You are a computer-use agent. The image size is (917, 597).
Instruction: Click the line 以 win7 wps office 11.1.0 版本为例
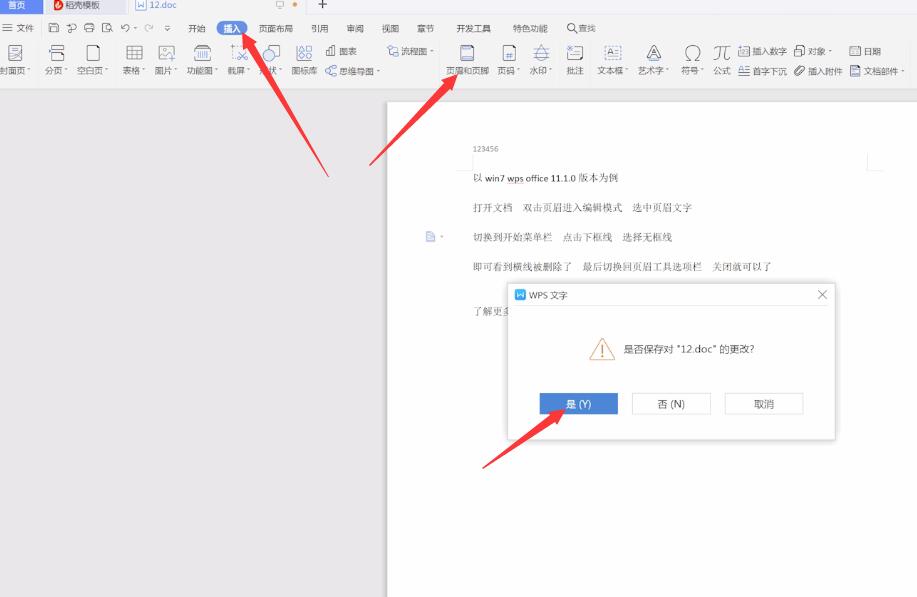point(545,178)
